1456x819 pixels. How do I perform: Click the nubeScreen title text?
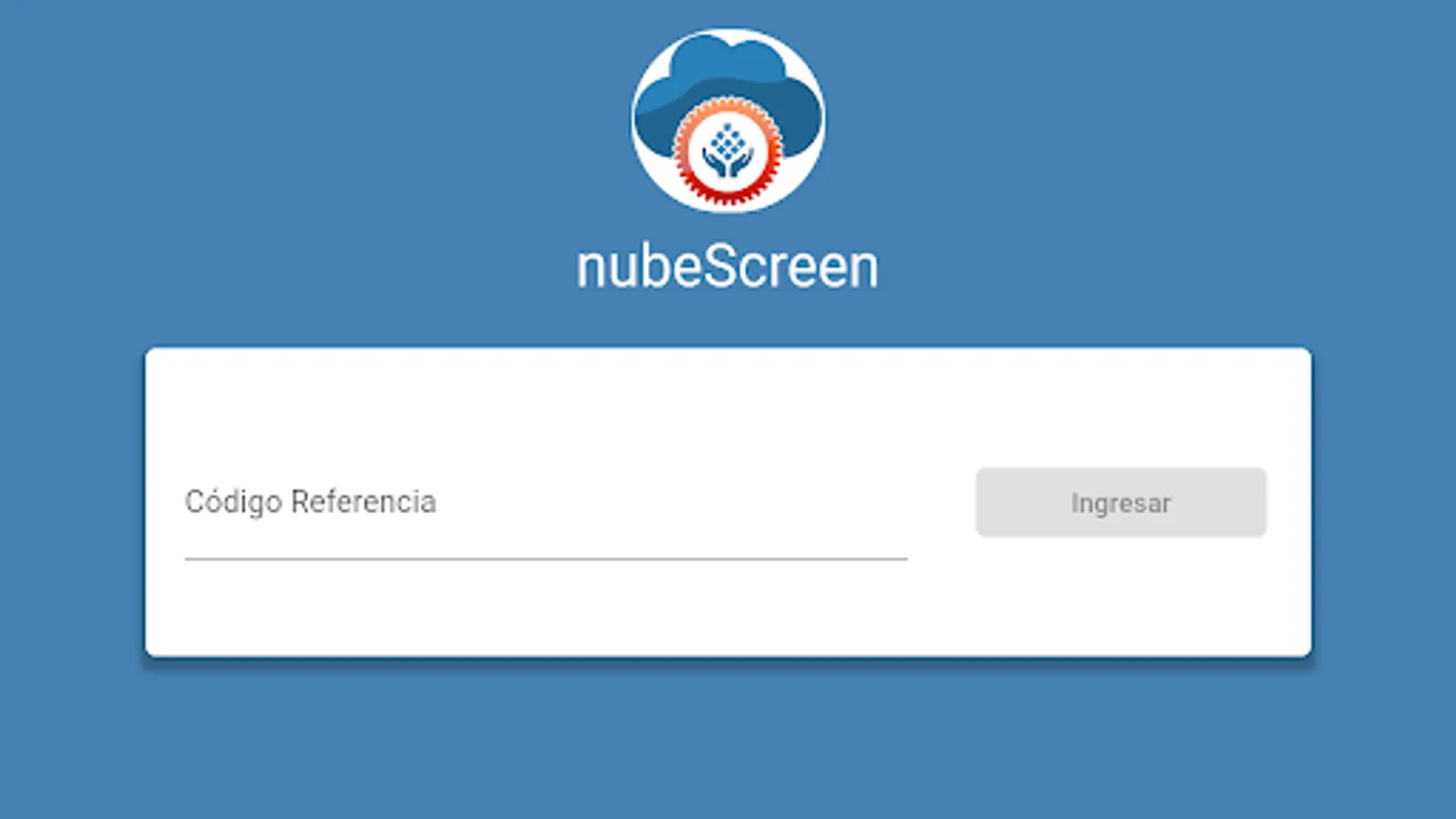point(727,267)
